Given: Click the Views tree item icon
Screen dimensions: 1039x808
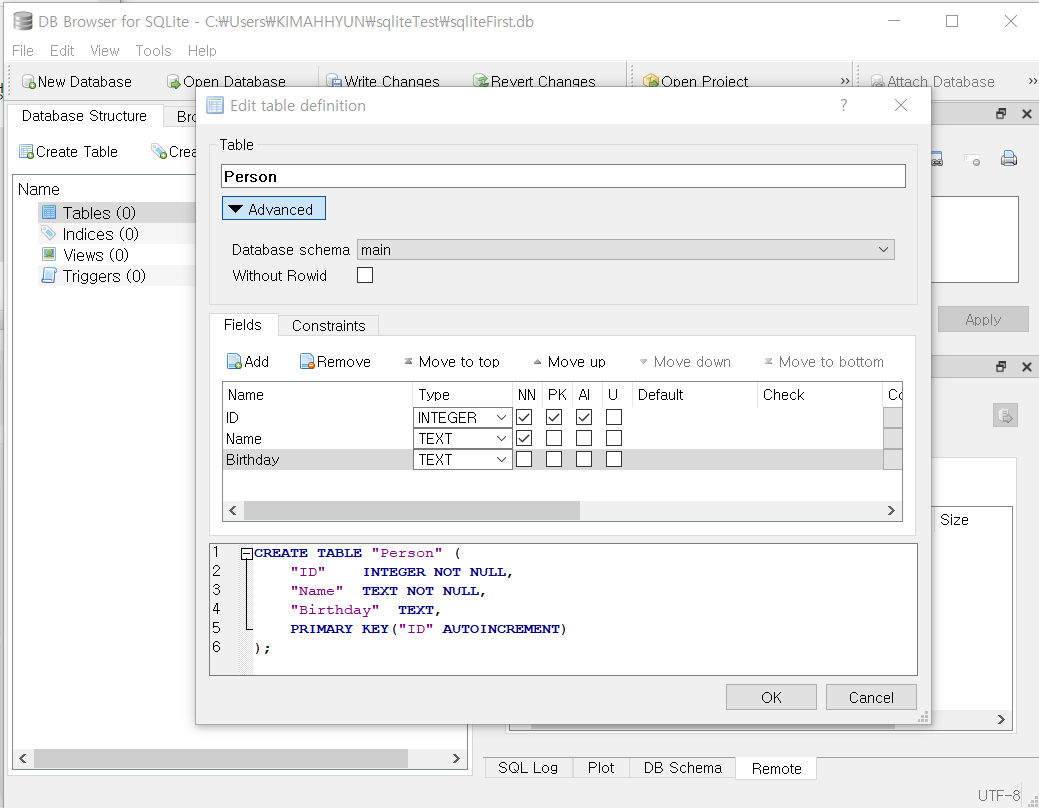Looking at the screenshot, I should click(x=49, y=255).
